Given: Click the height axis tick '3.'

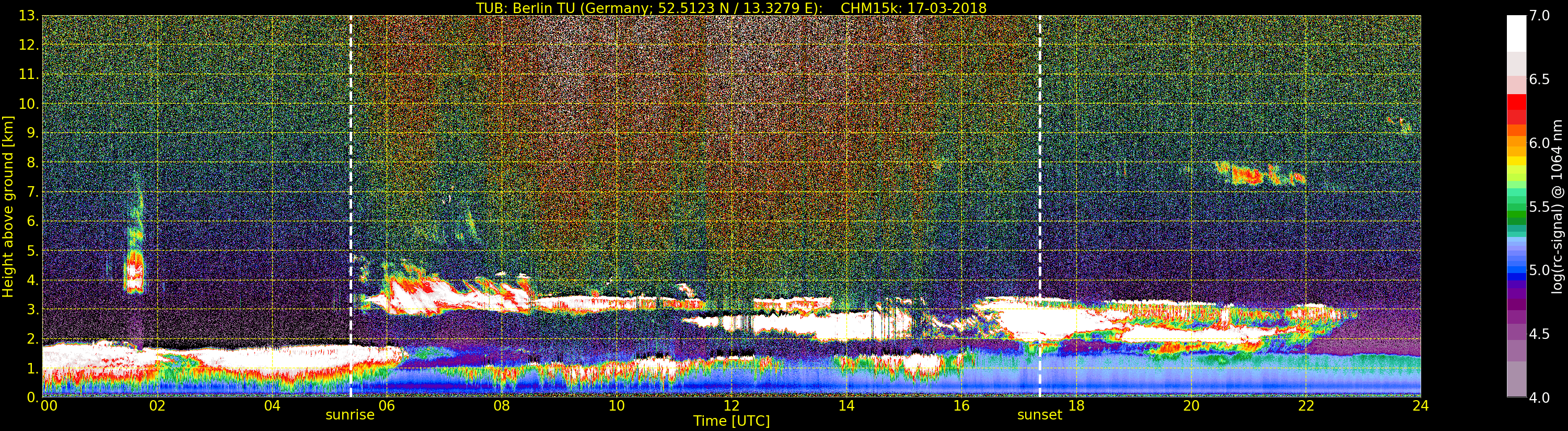Looking at the screenshot, I should pos(32,310).
